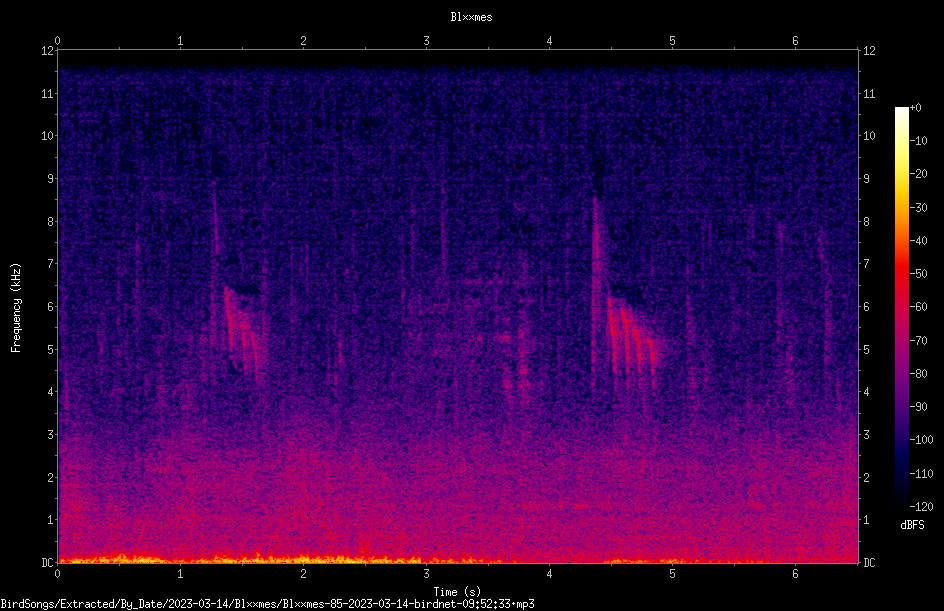The width and height of the screenshot is (944, 611).
Task: Click the 1 second mark on the top axis
Action: click(180, 40)
